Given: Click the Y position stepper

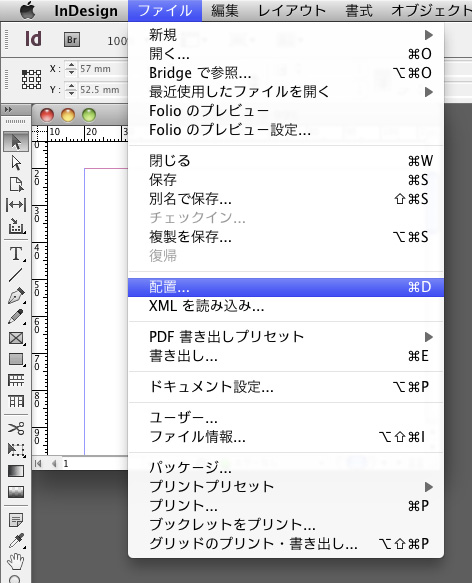Looking at the screenshot, I should [71, 90].
